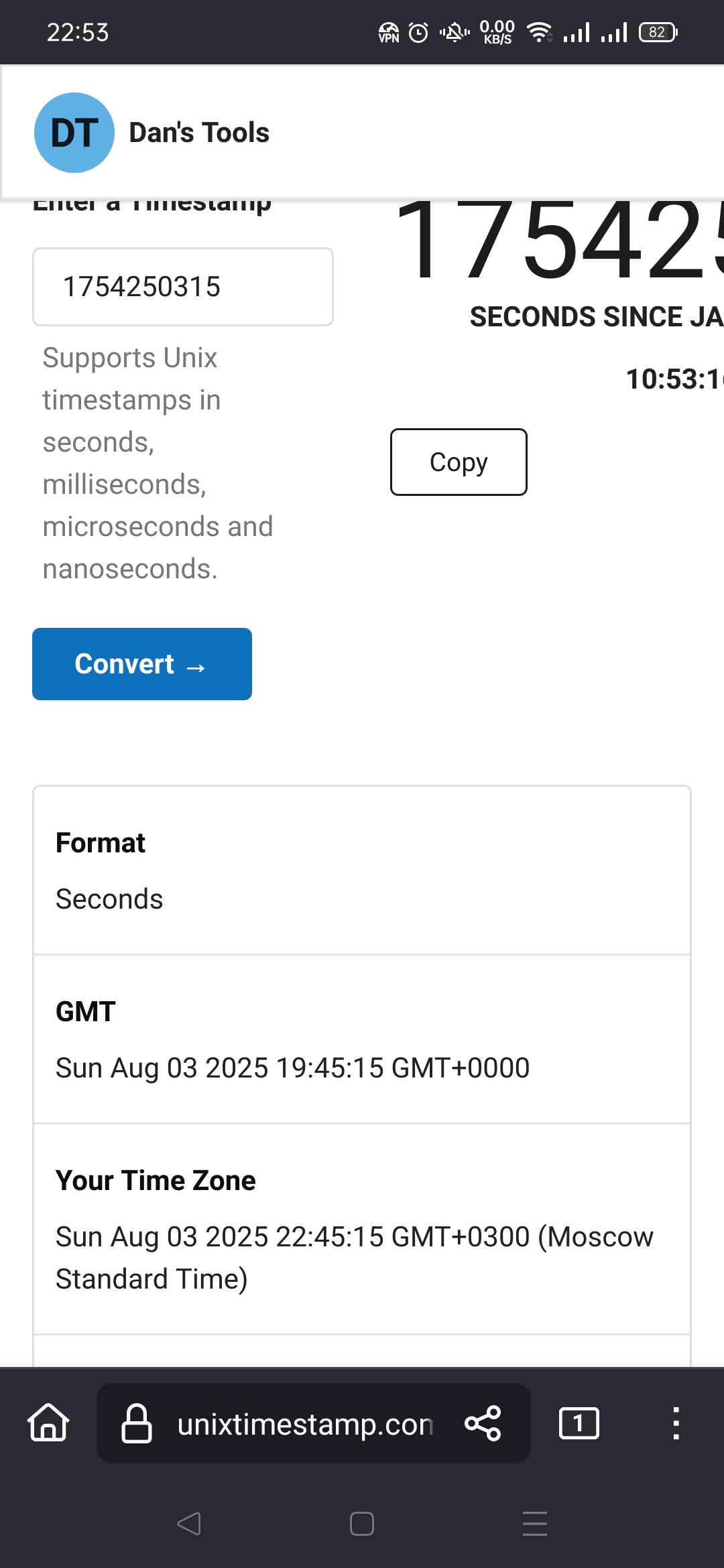Open the browser home page icon
724x1568 pixels.
pyautogui.click(x=48, y=1423)
